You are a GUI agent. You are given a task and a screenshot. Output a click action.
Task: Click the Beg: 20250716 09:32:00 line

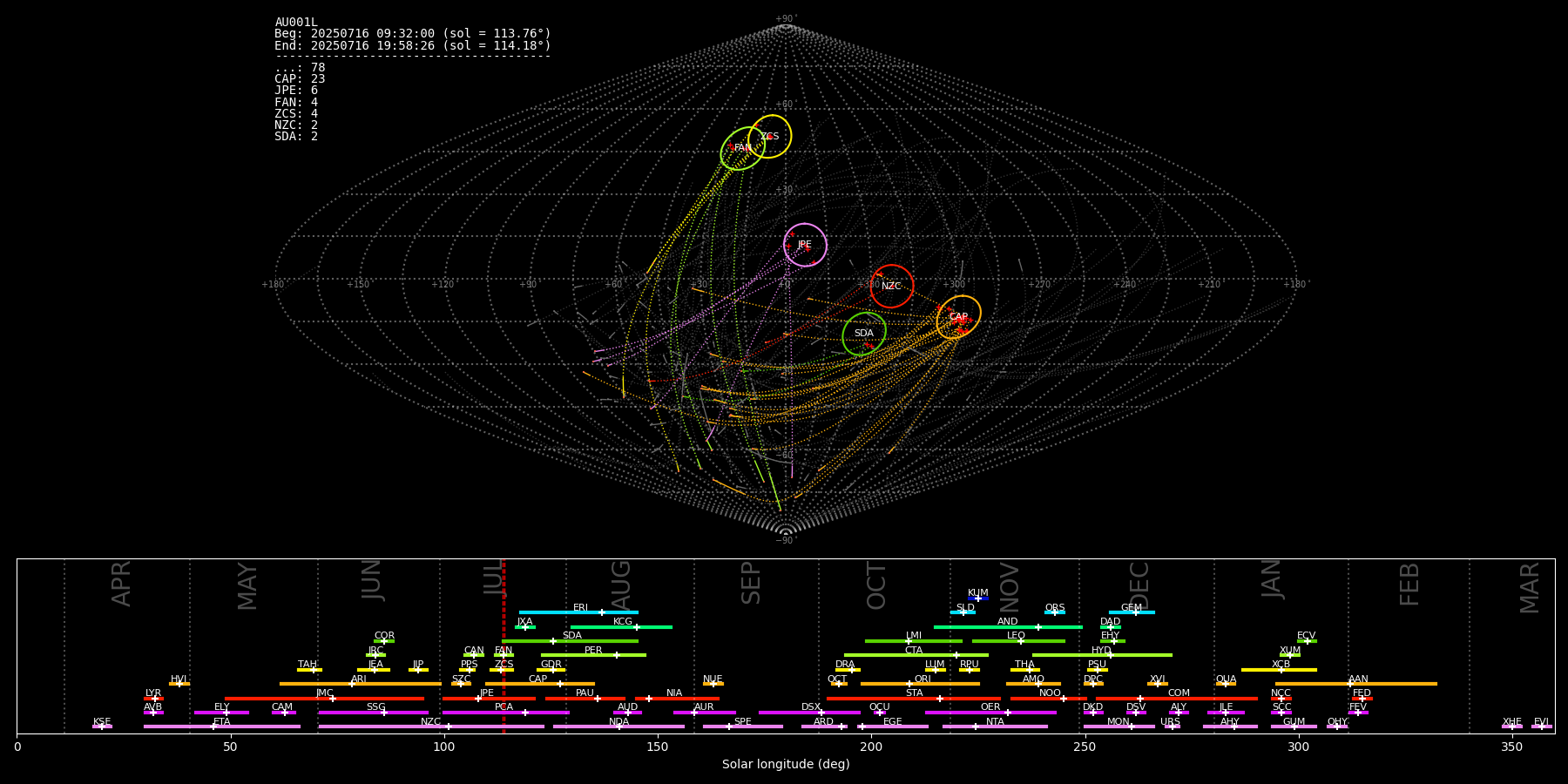coord(413,34)
